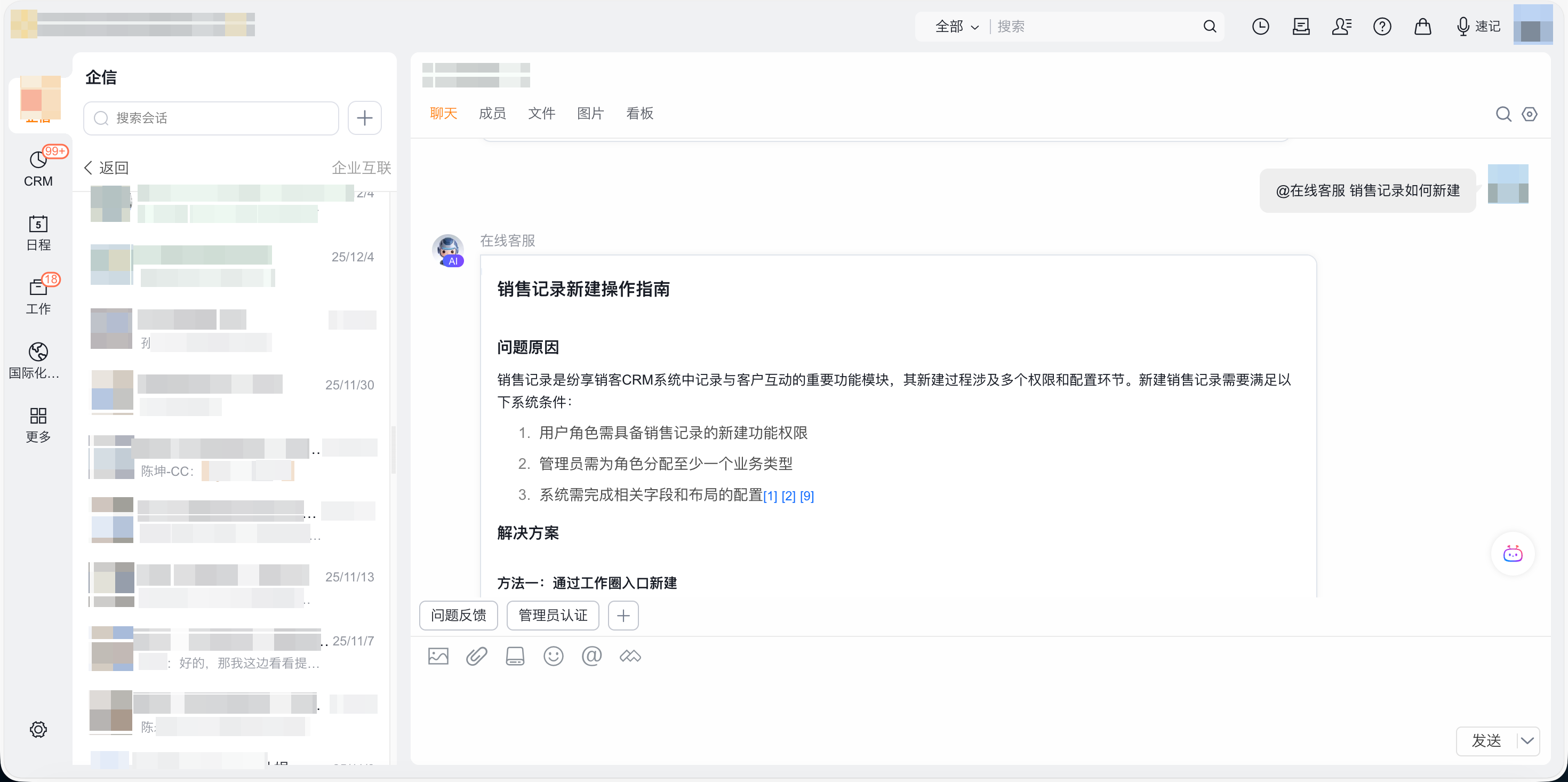Click the plus button to create conversation

click(364, 117)
